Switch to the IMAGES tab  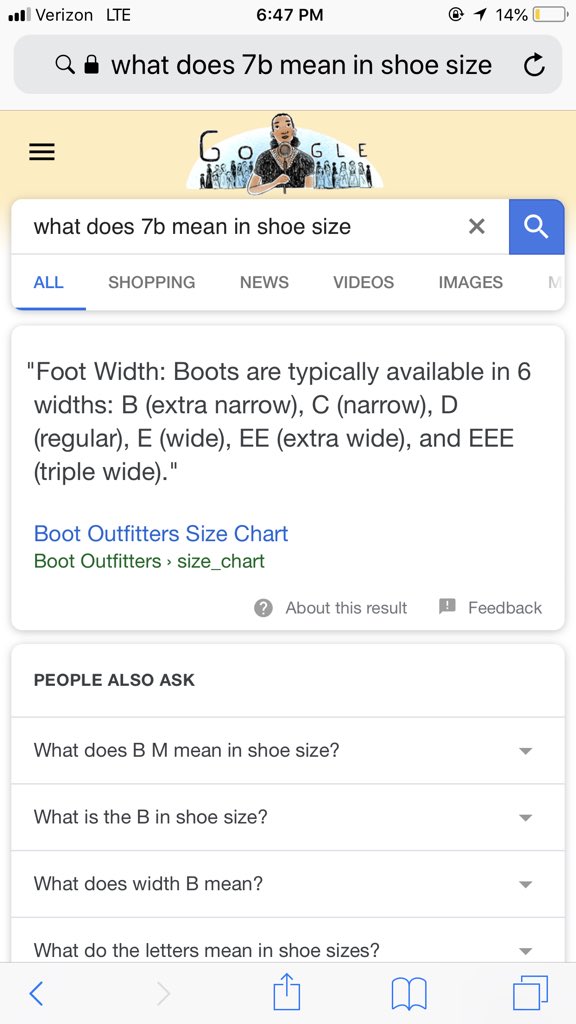click(471, 282)
